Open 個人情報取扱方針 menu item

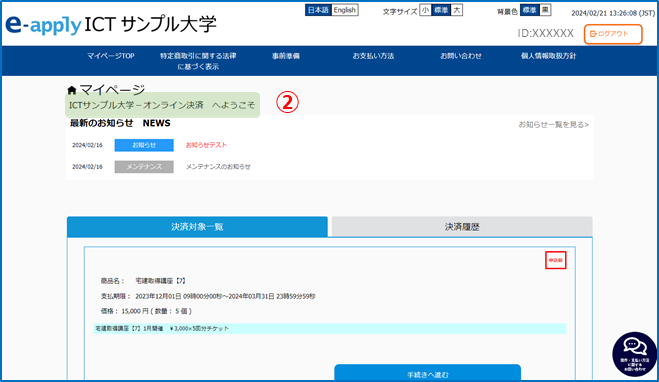pos(548,56)
